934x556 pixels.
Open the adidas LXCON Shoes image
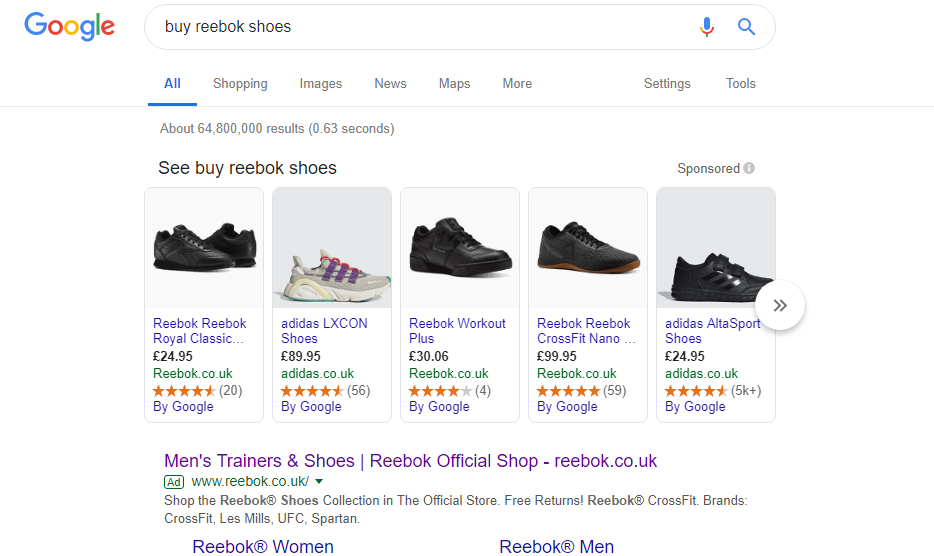[x=332, y=248]
